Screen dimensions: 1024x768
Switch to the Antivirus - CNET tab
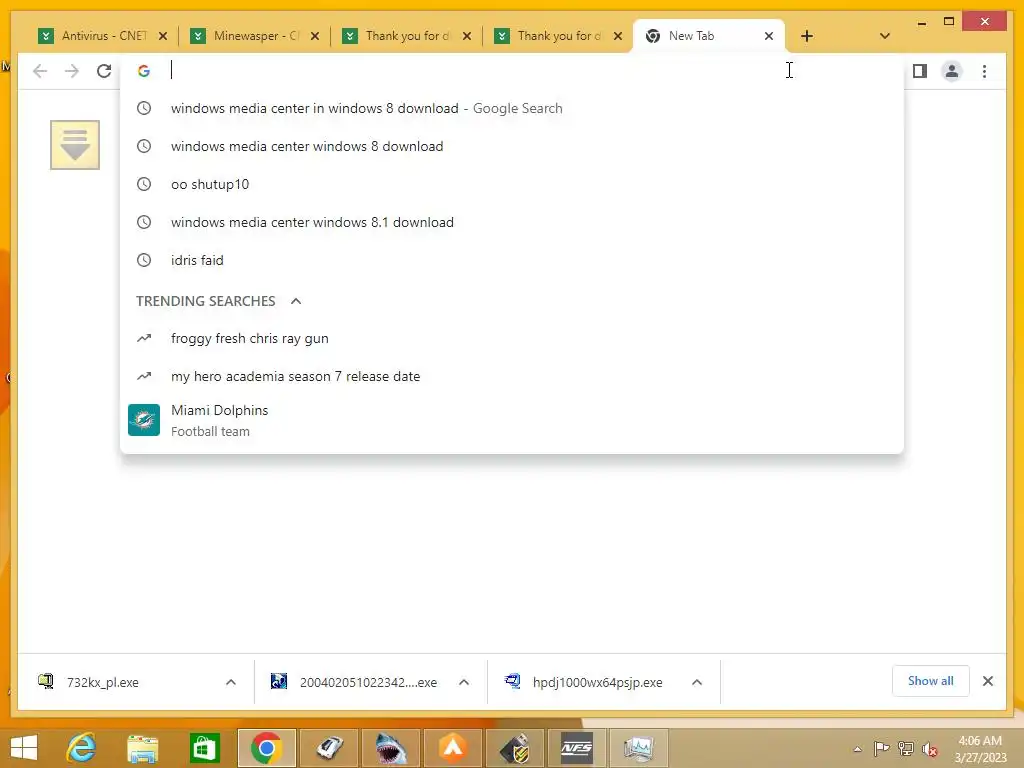point(103,36)
